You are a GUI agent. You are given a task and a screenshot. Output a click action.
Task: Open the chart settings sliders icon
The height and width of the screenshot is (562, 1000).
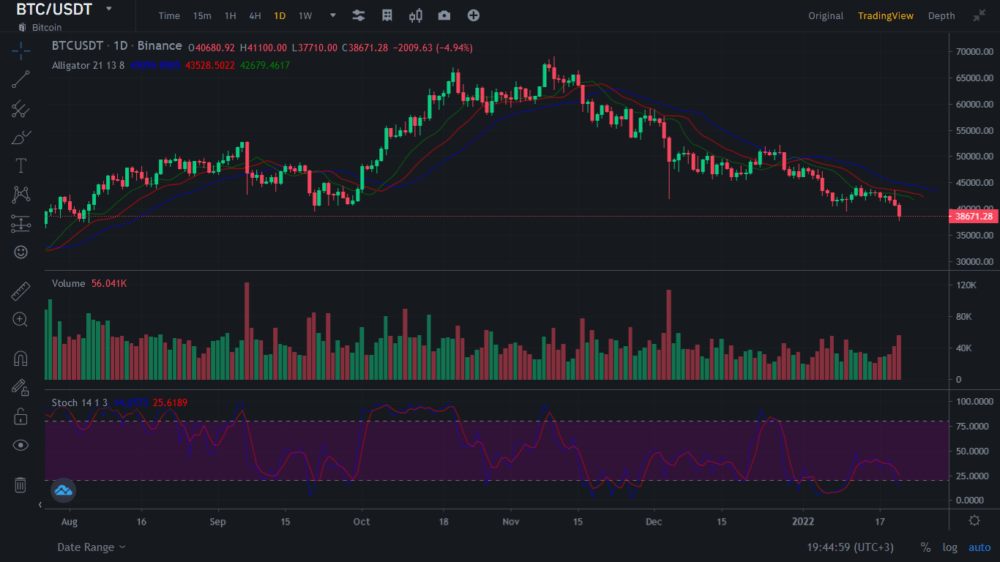tap(359, 16)
